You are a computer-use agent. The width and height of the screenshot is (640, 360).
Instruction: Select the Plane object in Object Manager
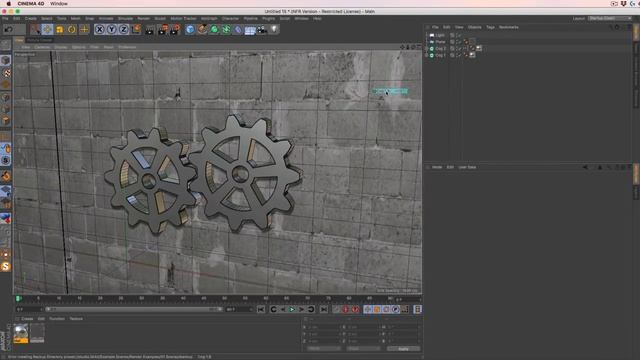[x=440, y=42]
